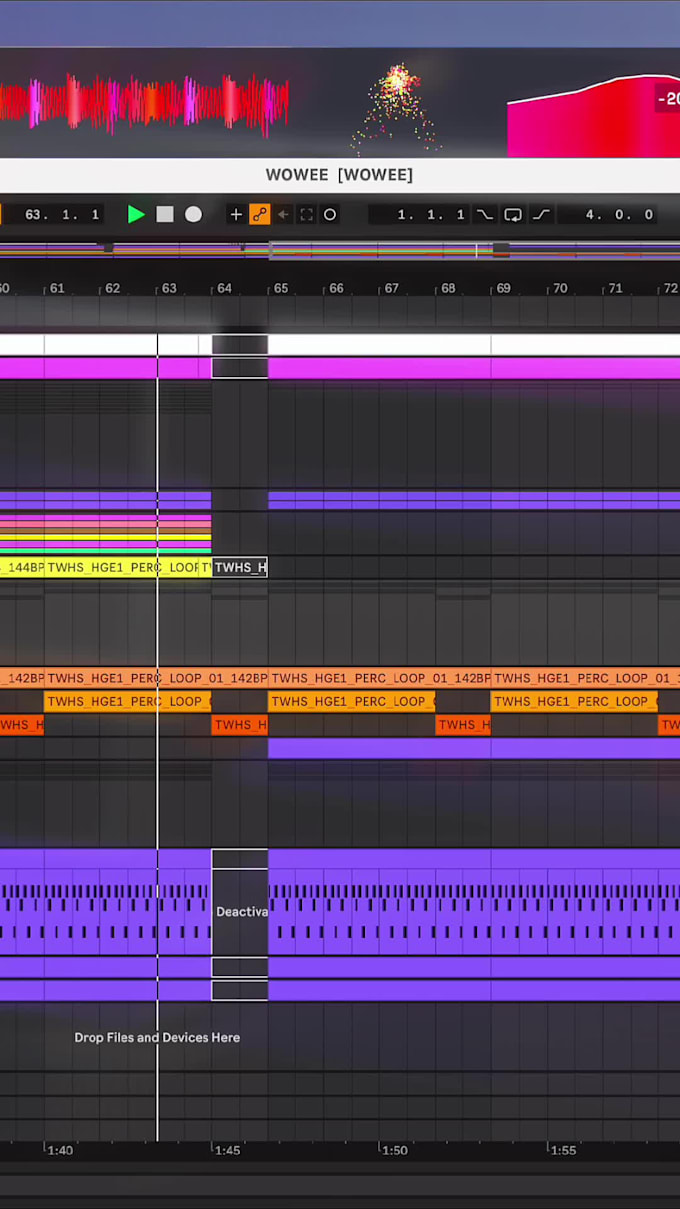
Task: Click bar 66 in the beat ruler
Action: [336, 288]
